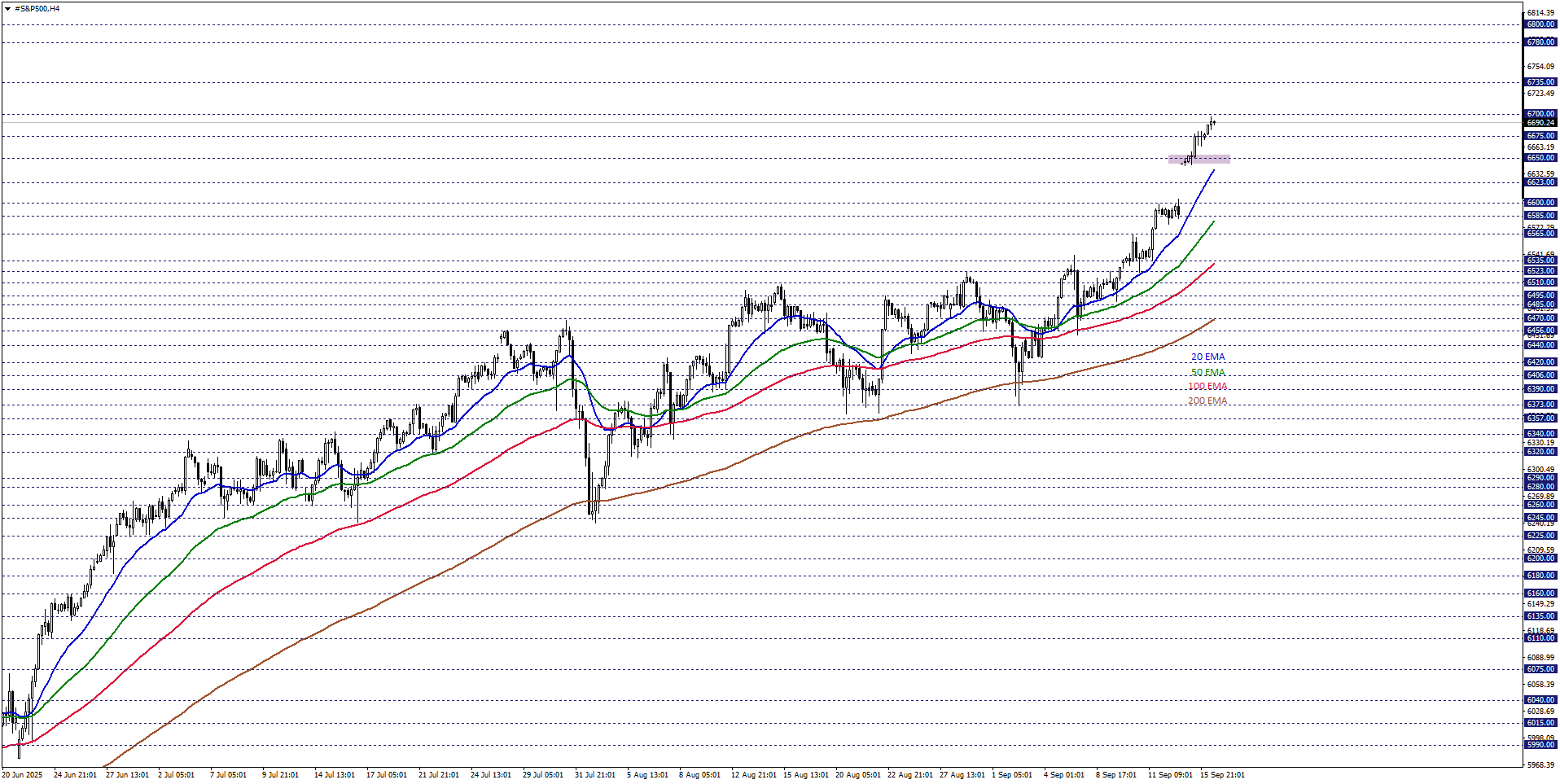Click the 6495.00 level price label

coord(1540,296)
